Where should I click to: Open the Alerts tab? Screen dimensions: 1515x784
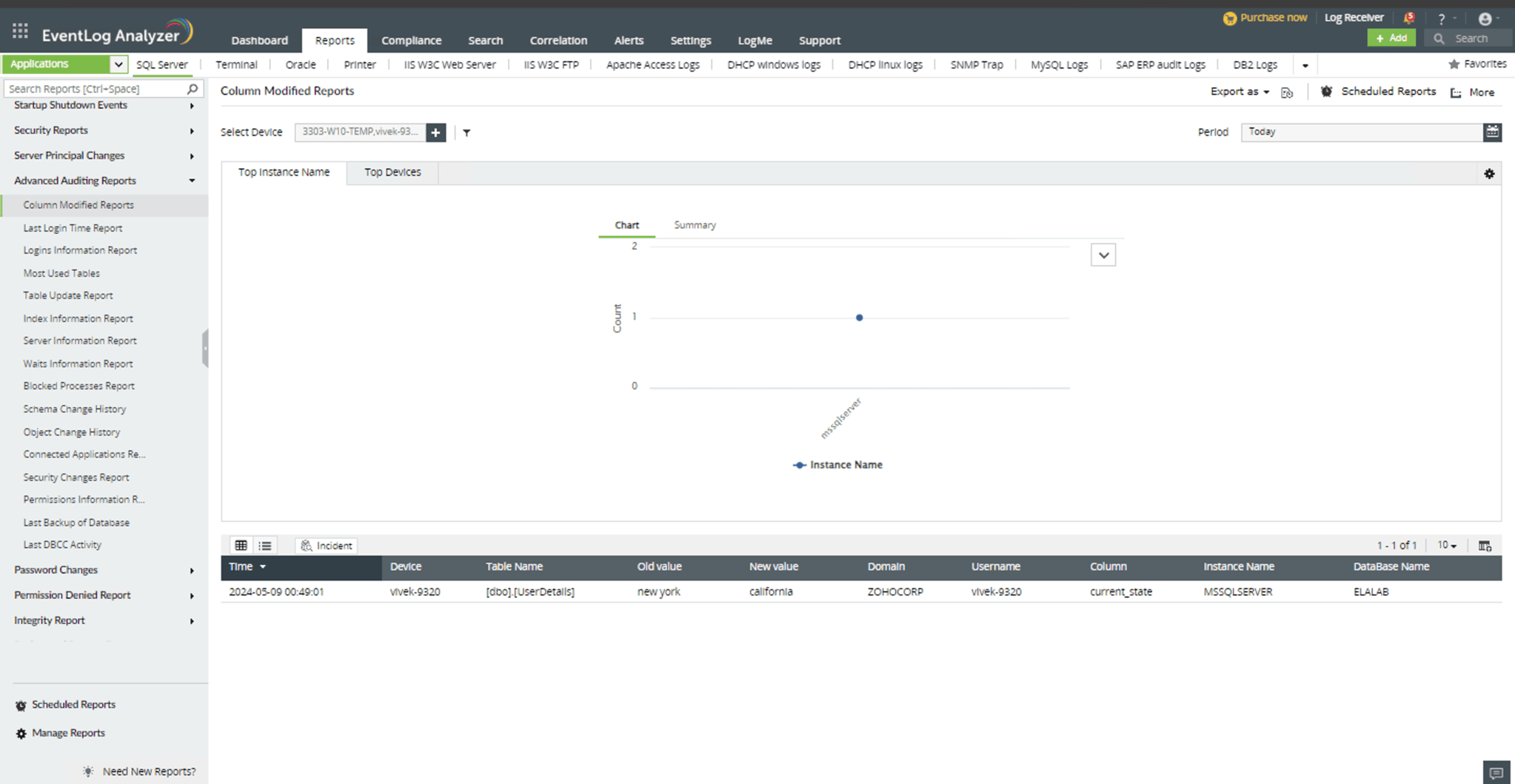pos(629,41)
